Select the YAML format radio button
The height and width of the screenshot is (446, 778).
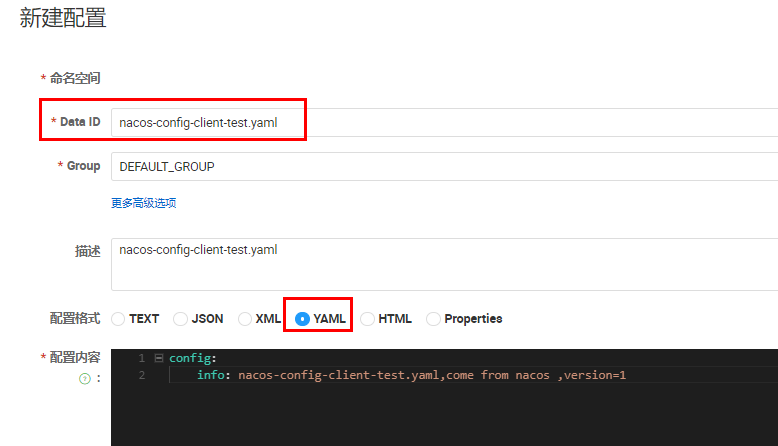click(x=302, y=319)
